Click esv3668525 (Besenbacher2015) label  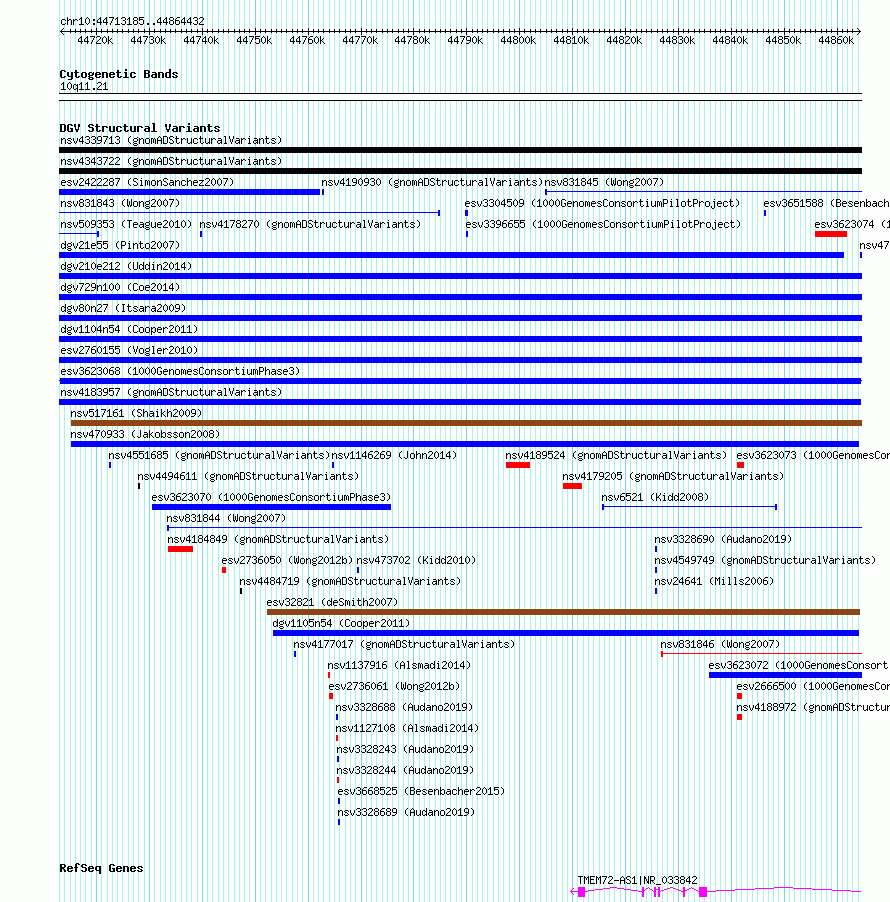point(421,792)
